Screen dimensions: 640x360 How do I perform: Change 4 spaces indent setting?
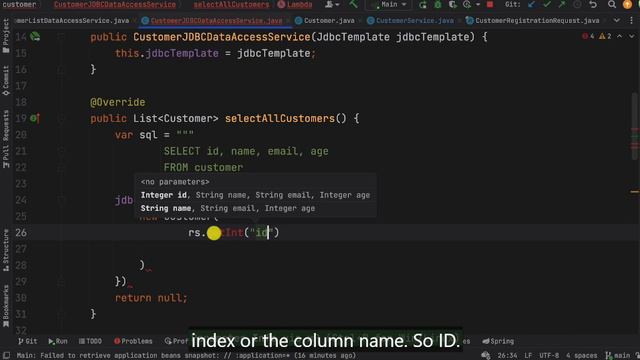click(x=581, y=356)
